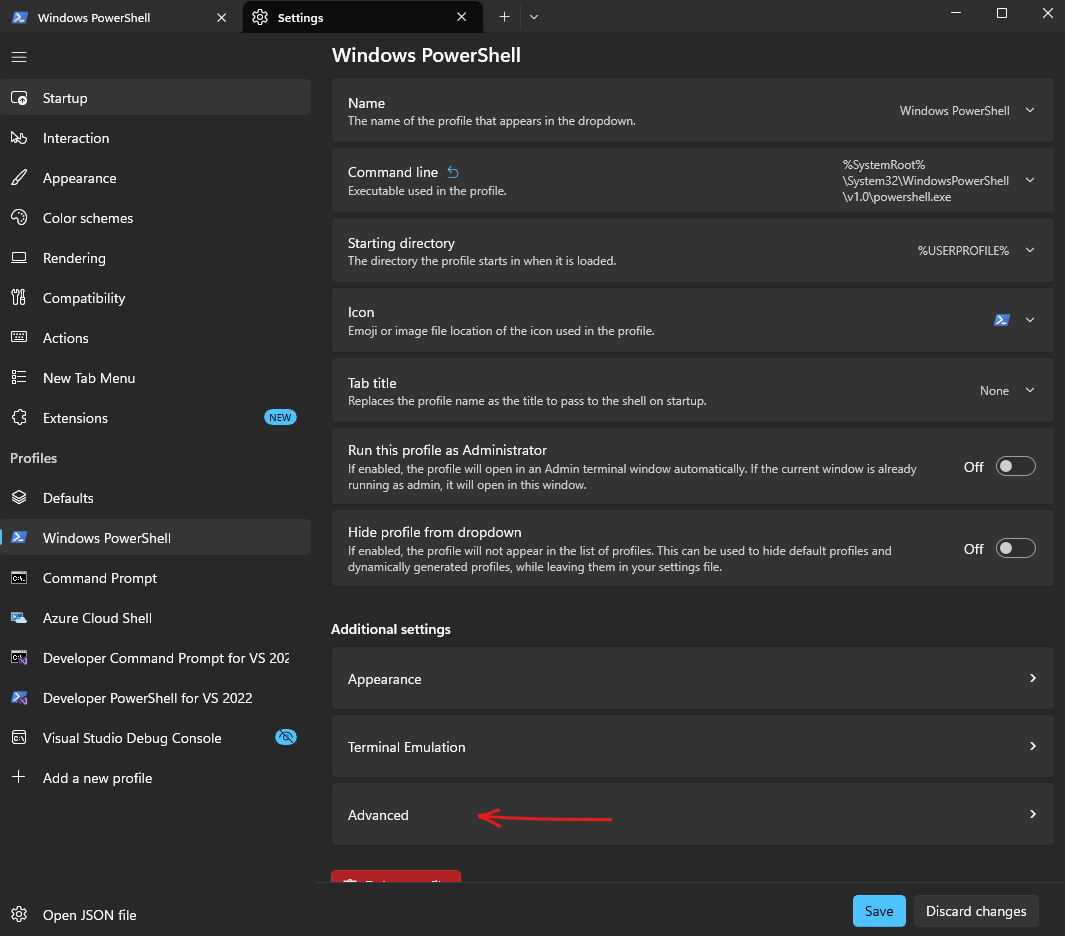The width and height of the screenshot is (1065, 936).
Task: Click the Startup sidebar icon
Action: pos(19,98)
